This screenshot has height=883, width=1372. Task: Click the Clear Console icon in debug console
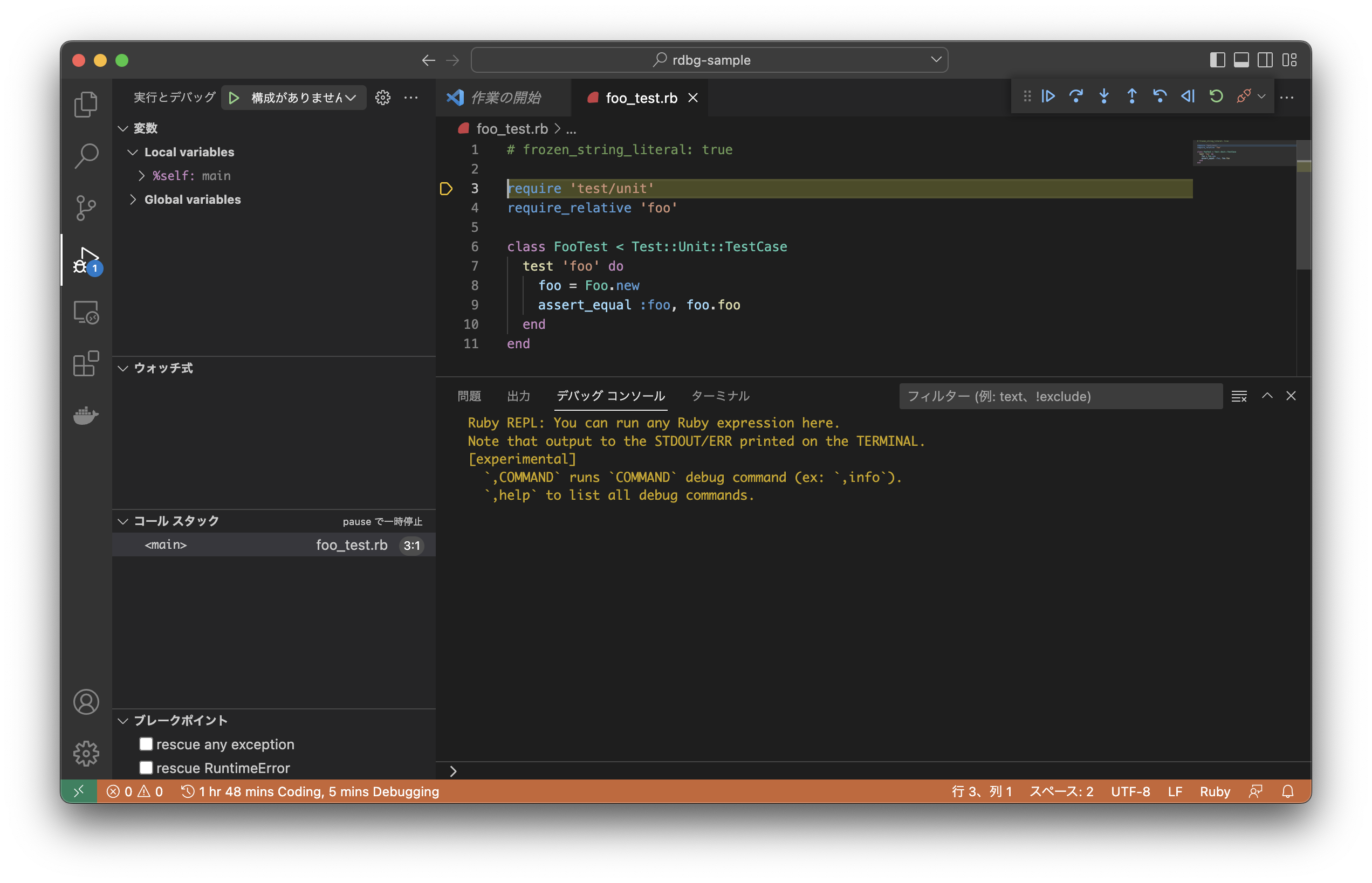[1239, 396]
